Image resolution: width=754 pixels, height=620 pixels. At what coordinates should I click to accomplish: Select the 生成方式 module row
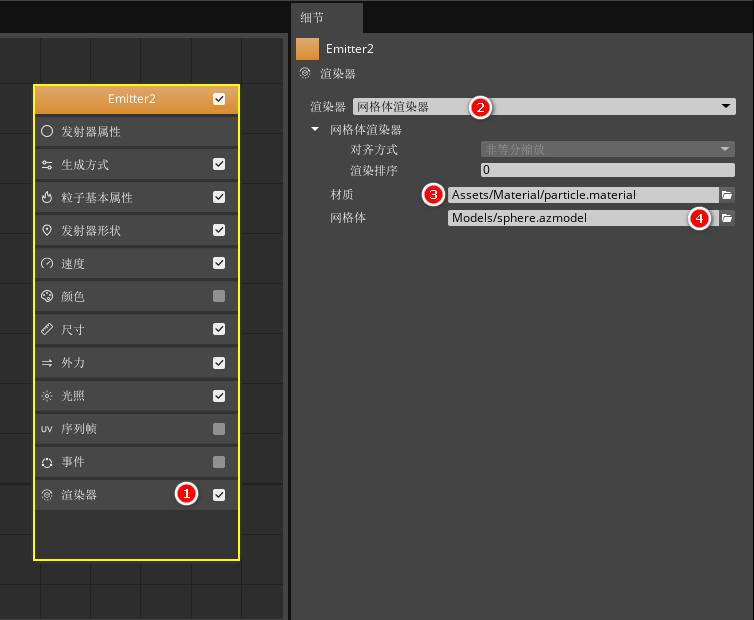[x=137, y=164]
